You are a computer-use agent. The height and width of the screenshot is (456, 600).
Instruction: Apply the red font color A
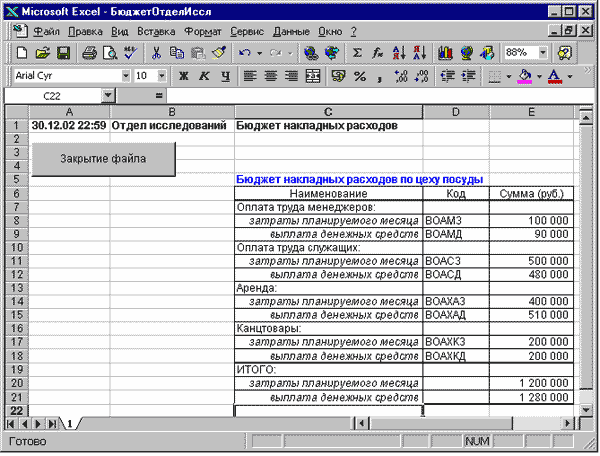pyautogui.click(x=555, y=76)
